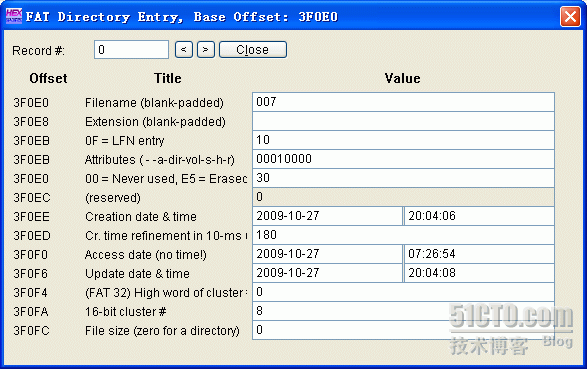Select the 0F = LFN entry label
The image size is (587, 369).
click(x=125, y=141)
